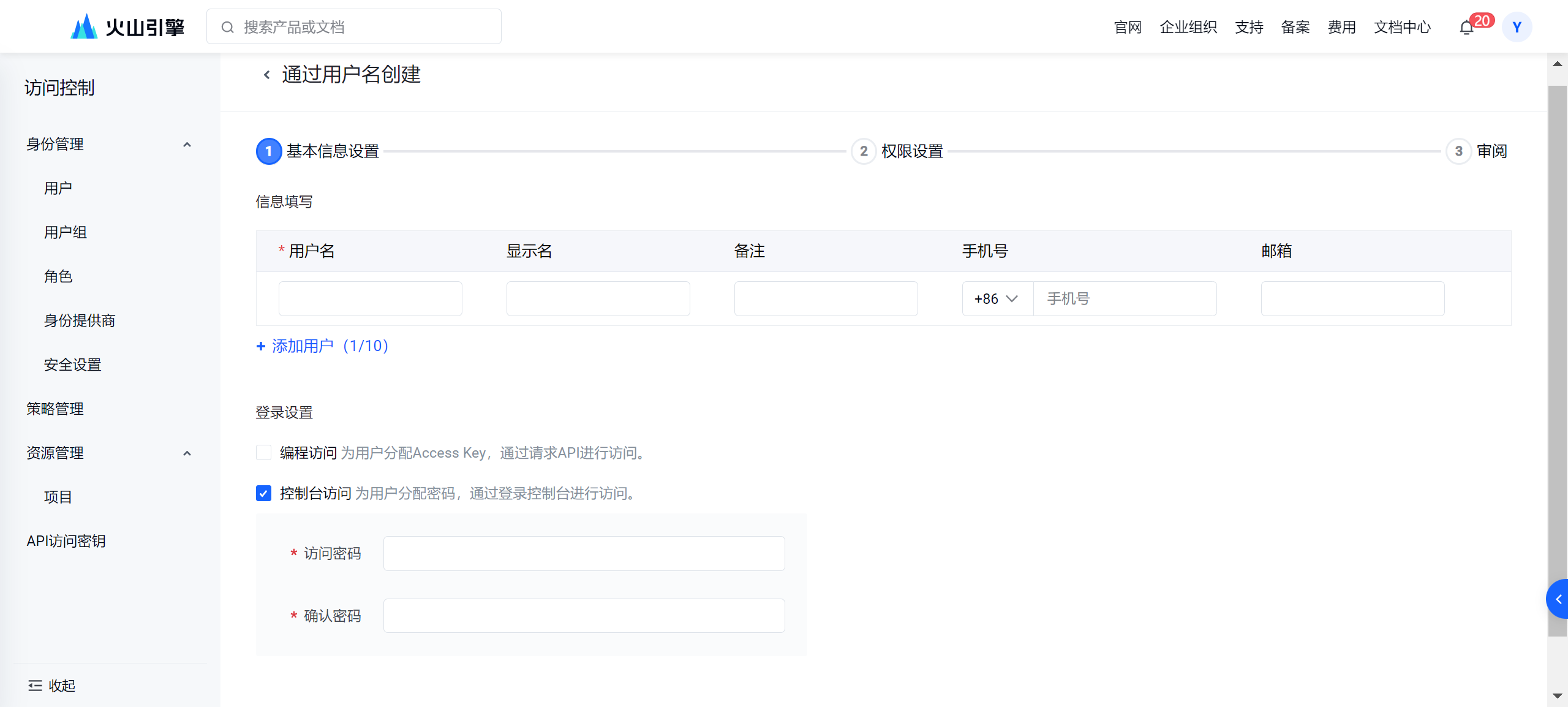Open the 文档中心 link in the header
The height and width of the screenshot is (707, 1568).
pos(1402,27)
